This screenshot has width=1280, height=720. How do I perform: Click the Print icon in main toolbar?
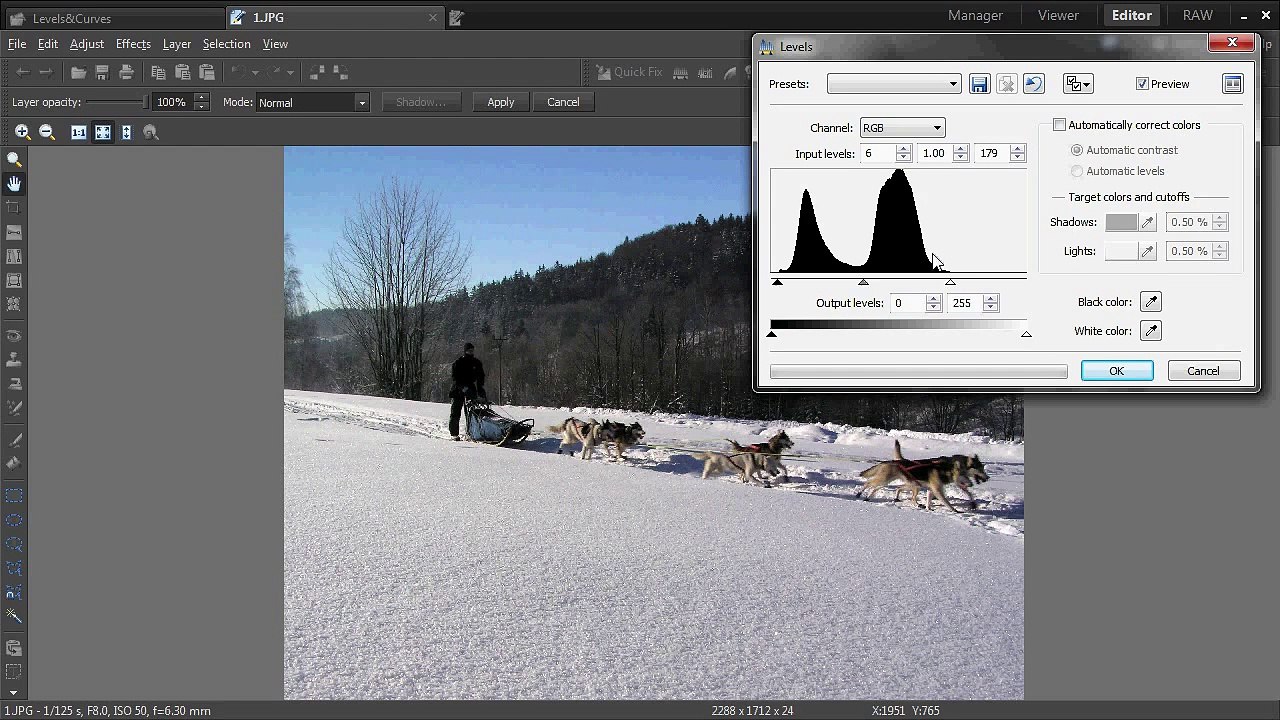pos(126,72)
